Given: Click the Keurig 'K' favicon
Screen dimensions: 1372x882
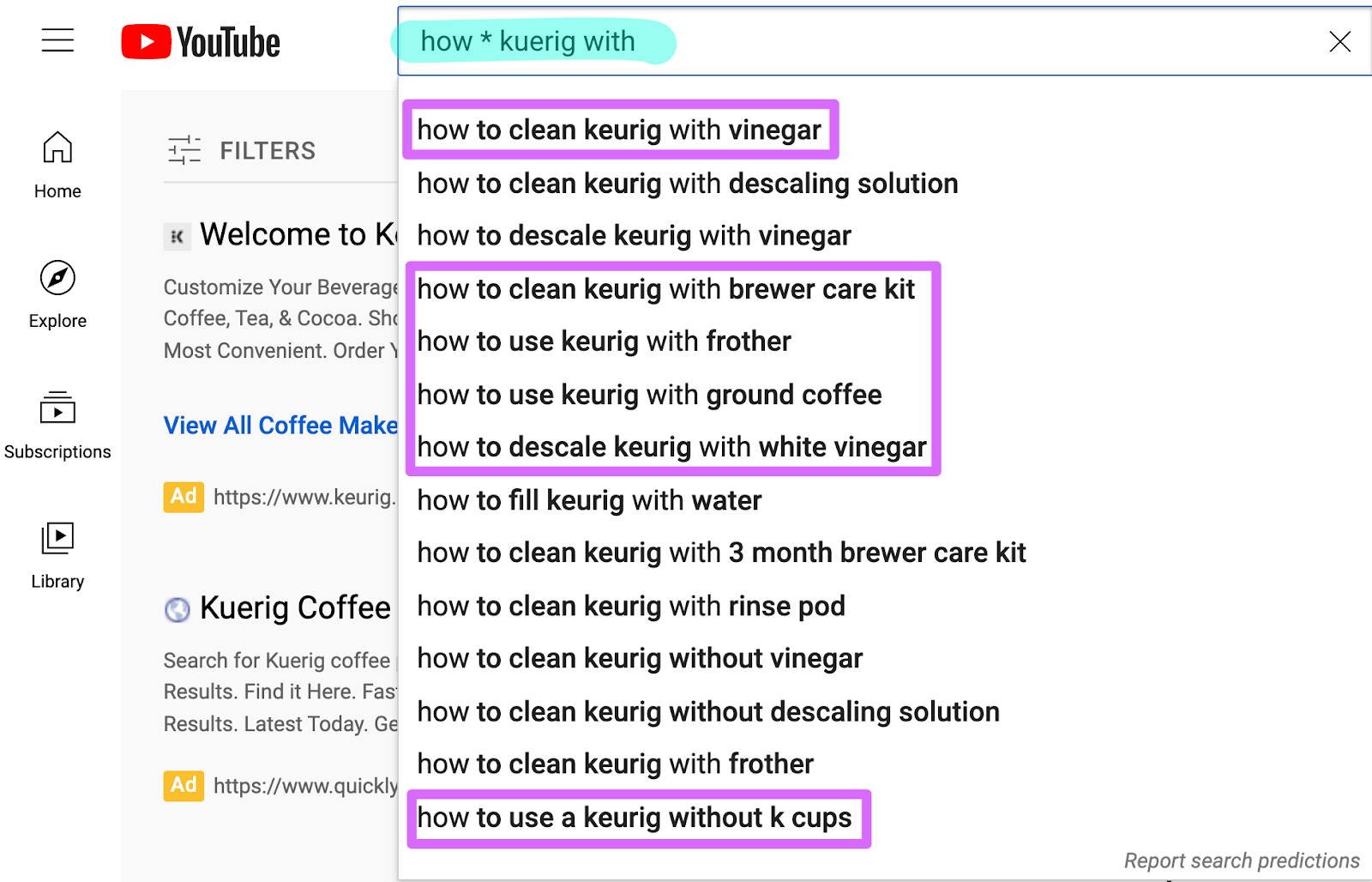Looking at the screenshot, I should tap(177, 237).
